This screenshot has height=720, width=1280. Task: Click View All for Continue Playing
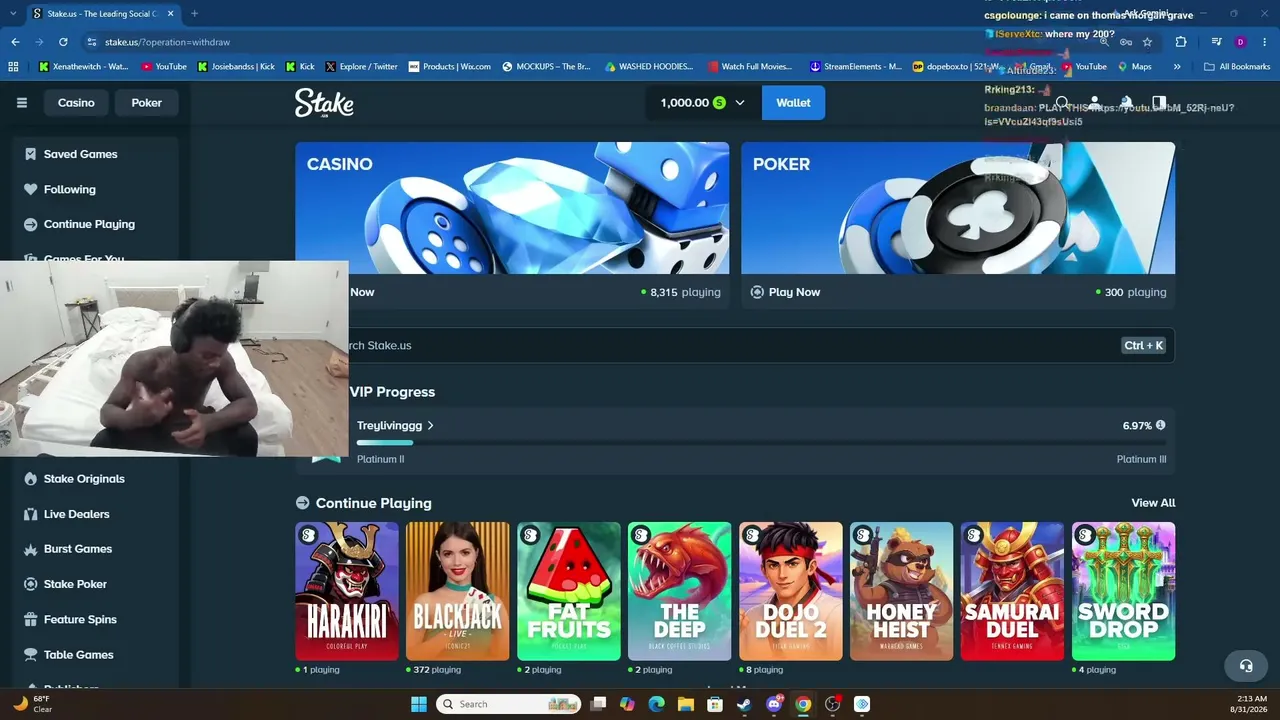click(1153, 503)
